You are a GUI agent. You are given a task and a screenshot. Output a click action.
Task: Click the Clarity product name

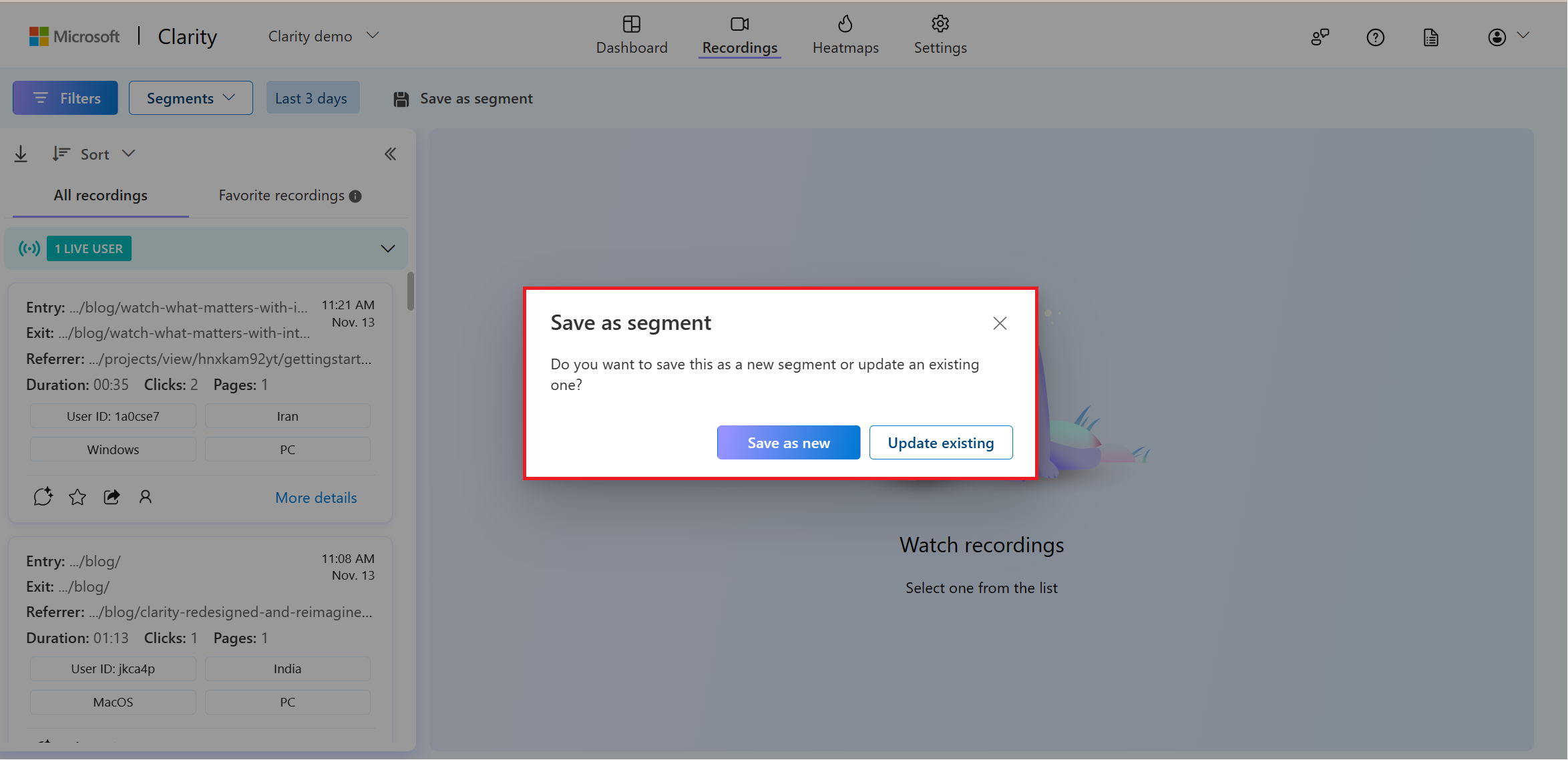click(x=187, y=36)
